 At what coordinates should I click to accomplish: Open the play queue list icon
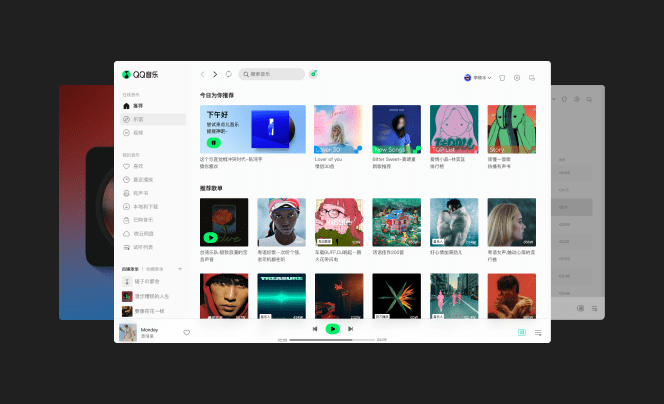[538, 333]
